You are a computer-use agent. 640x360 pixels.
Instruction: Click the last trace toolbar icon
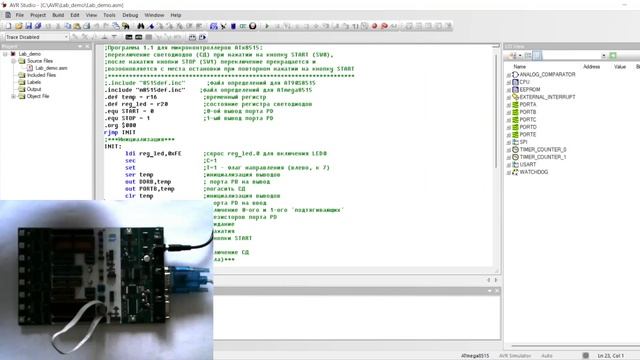pyautogui.click(x=202, y=37)
